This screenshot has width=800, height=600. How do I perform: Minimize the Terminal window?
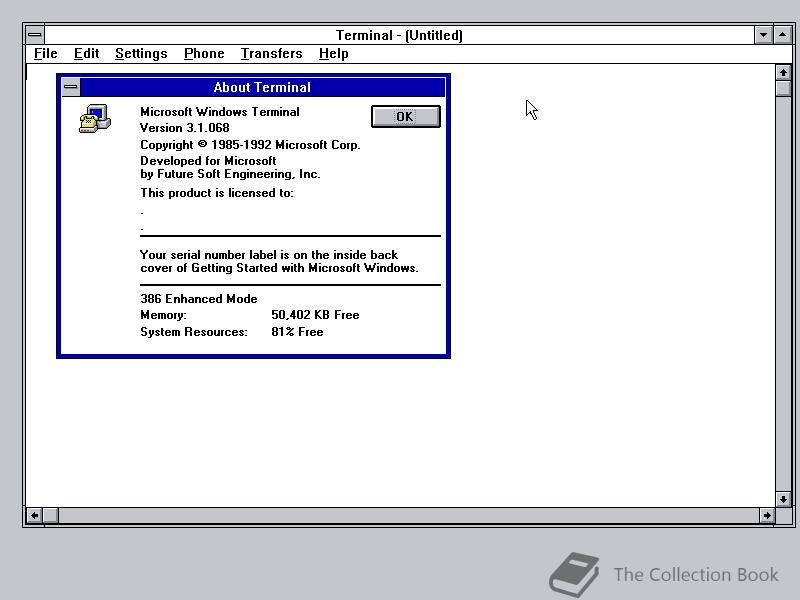(763, 35)
